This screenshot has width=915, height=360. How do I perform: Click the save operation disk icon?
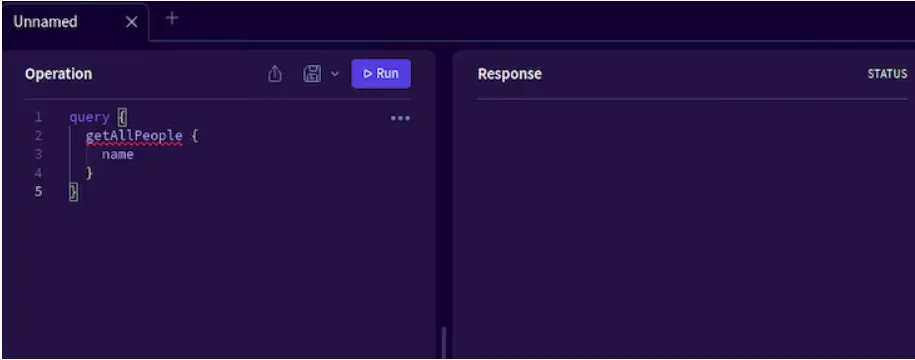click(312, 74)
